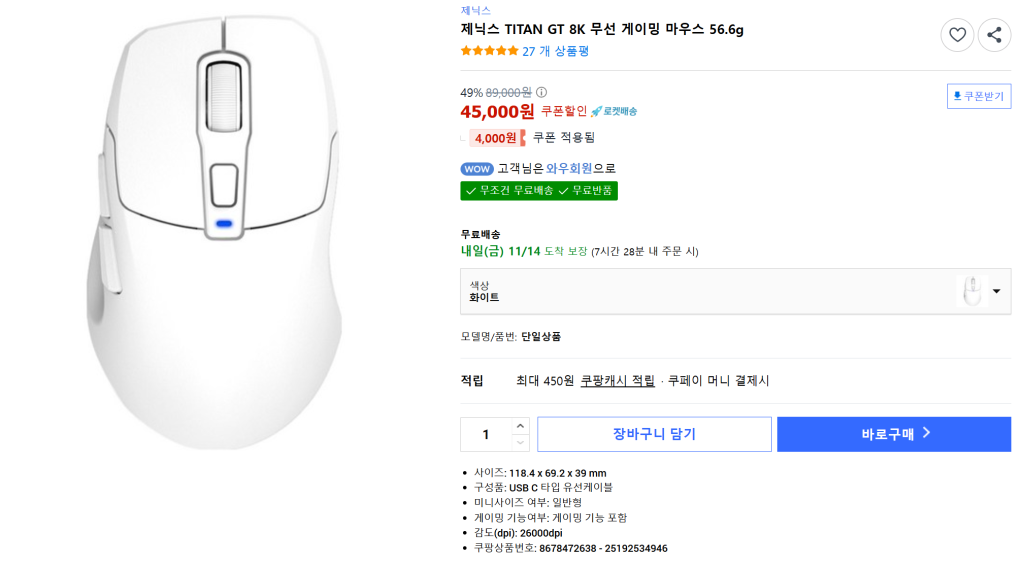Buy now with 바로구매 button
The height and width of the screenshot is (564, 1024).
pos(894,434)
